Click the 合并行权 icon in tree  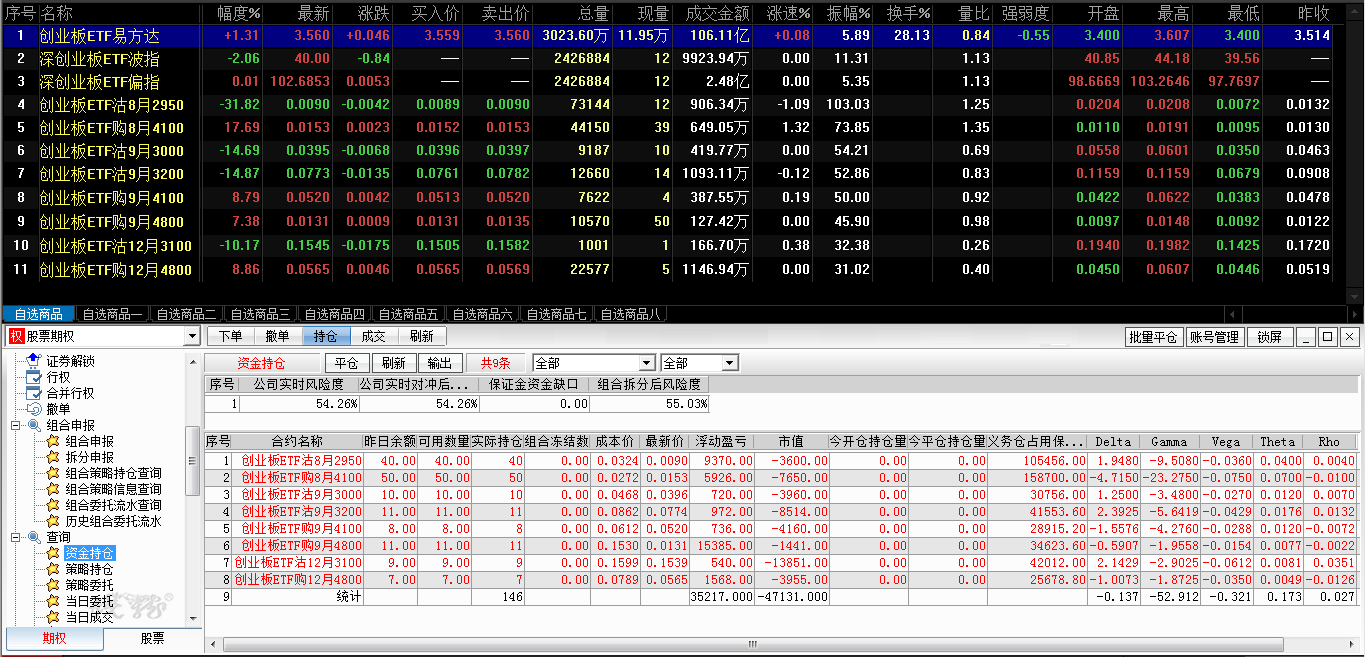click(x=34, y=393)
